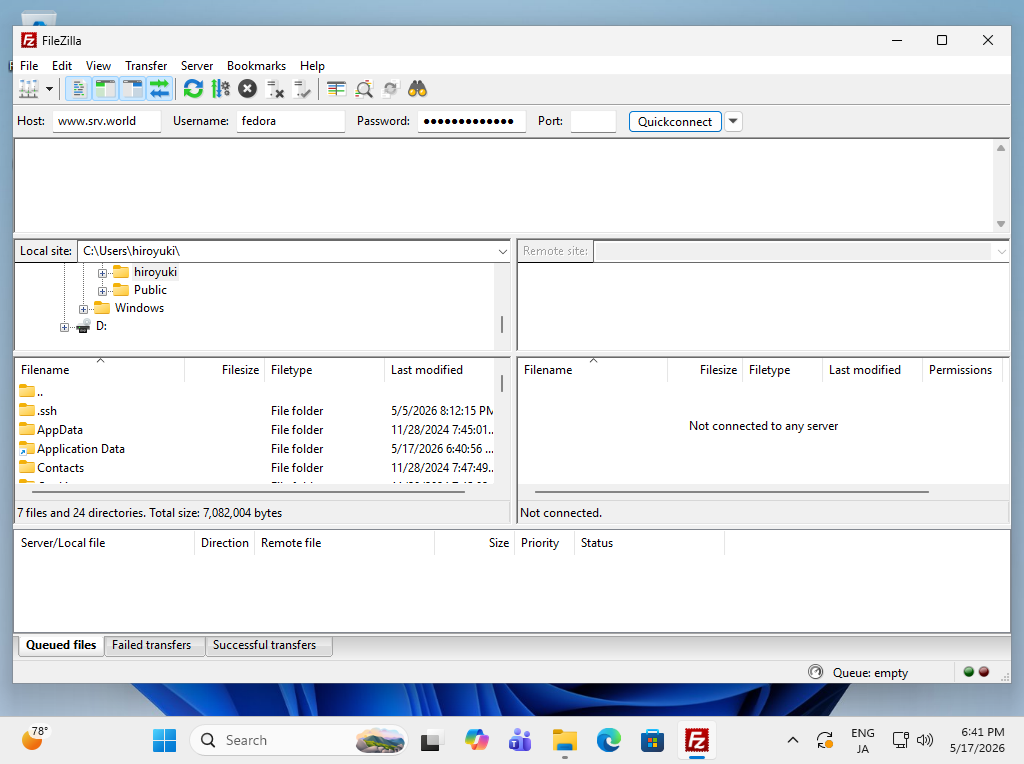
Task: Toggle message log display
Action: pyautogui.click(x=78, y=89)
